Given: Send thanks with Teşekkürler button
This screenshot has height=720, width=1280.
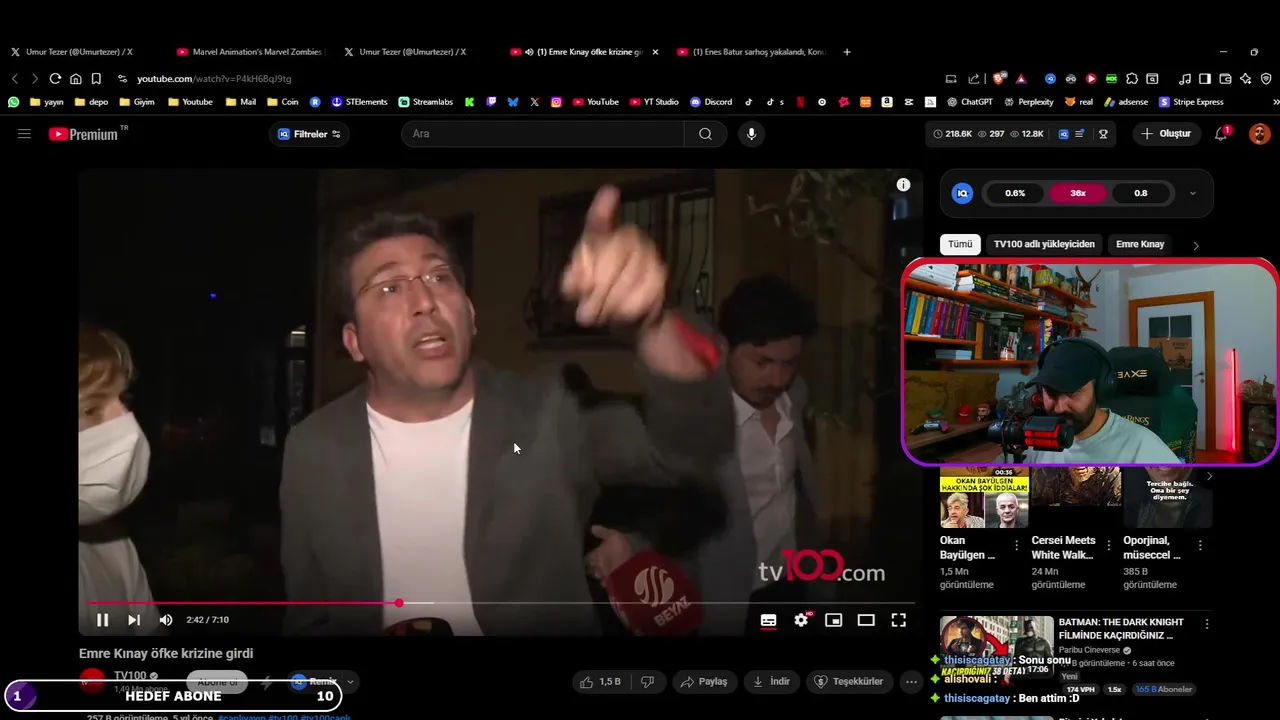Looking at the screenshot, I should (x=849, y=682).
